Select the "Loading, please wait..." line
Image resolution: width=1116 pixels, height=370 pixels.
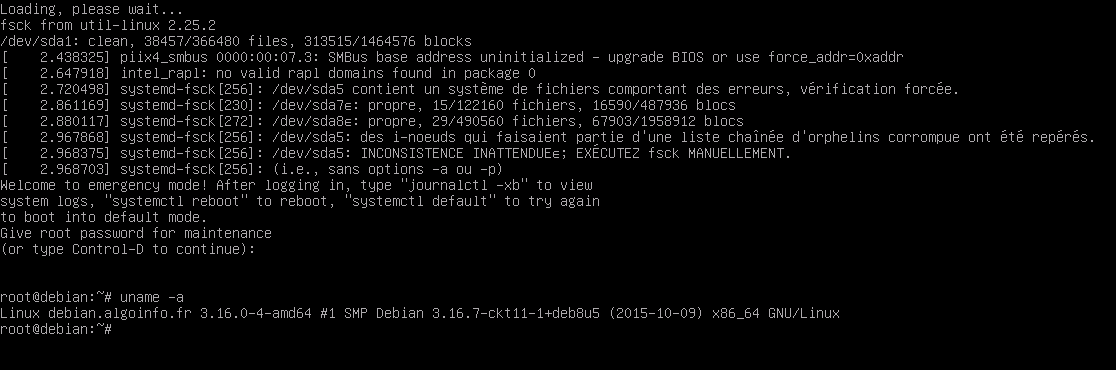tap(92, 10)
